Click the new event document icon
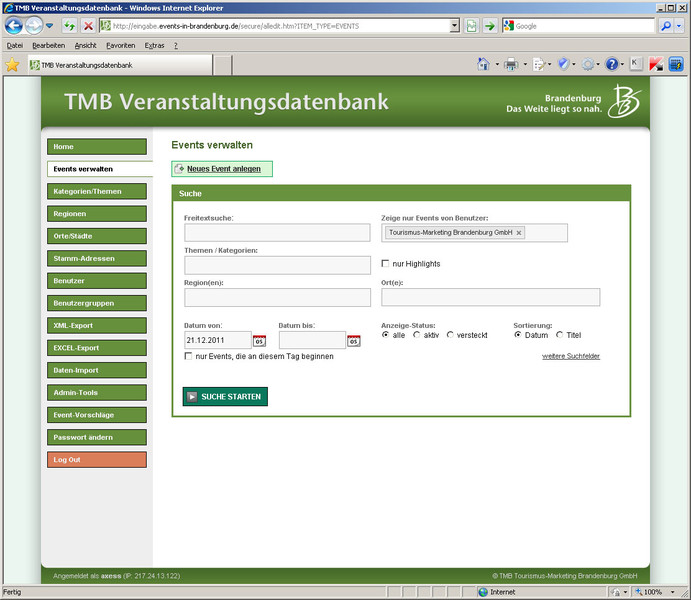The width and height of the screenshot is (691, 600). click(x=179, y=169)
